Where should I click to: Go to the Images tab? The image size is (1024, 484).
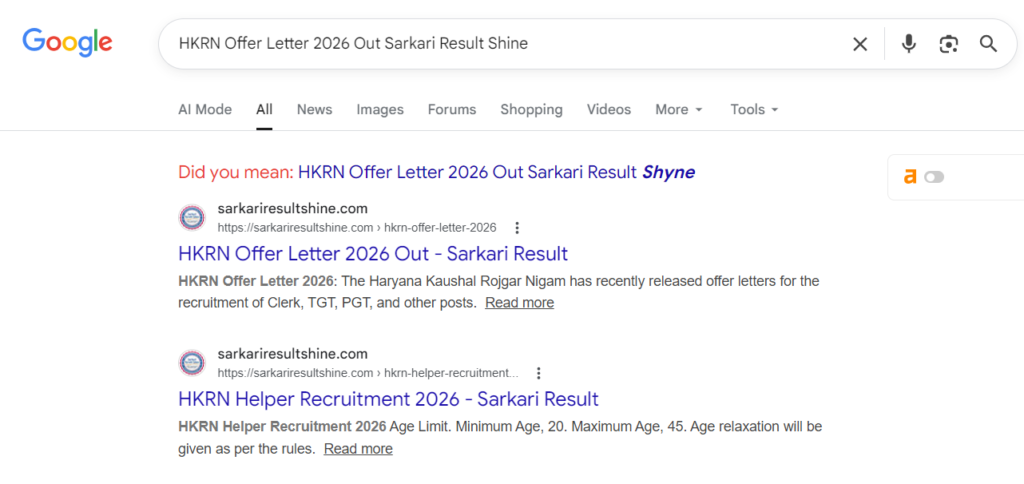[380, 110]
